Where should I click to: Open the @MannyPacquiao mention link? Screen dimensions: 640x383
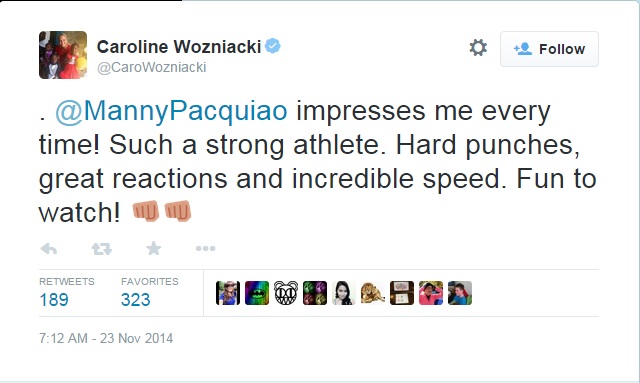coord(171,111)
